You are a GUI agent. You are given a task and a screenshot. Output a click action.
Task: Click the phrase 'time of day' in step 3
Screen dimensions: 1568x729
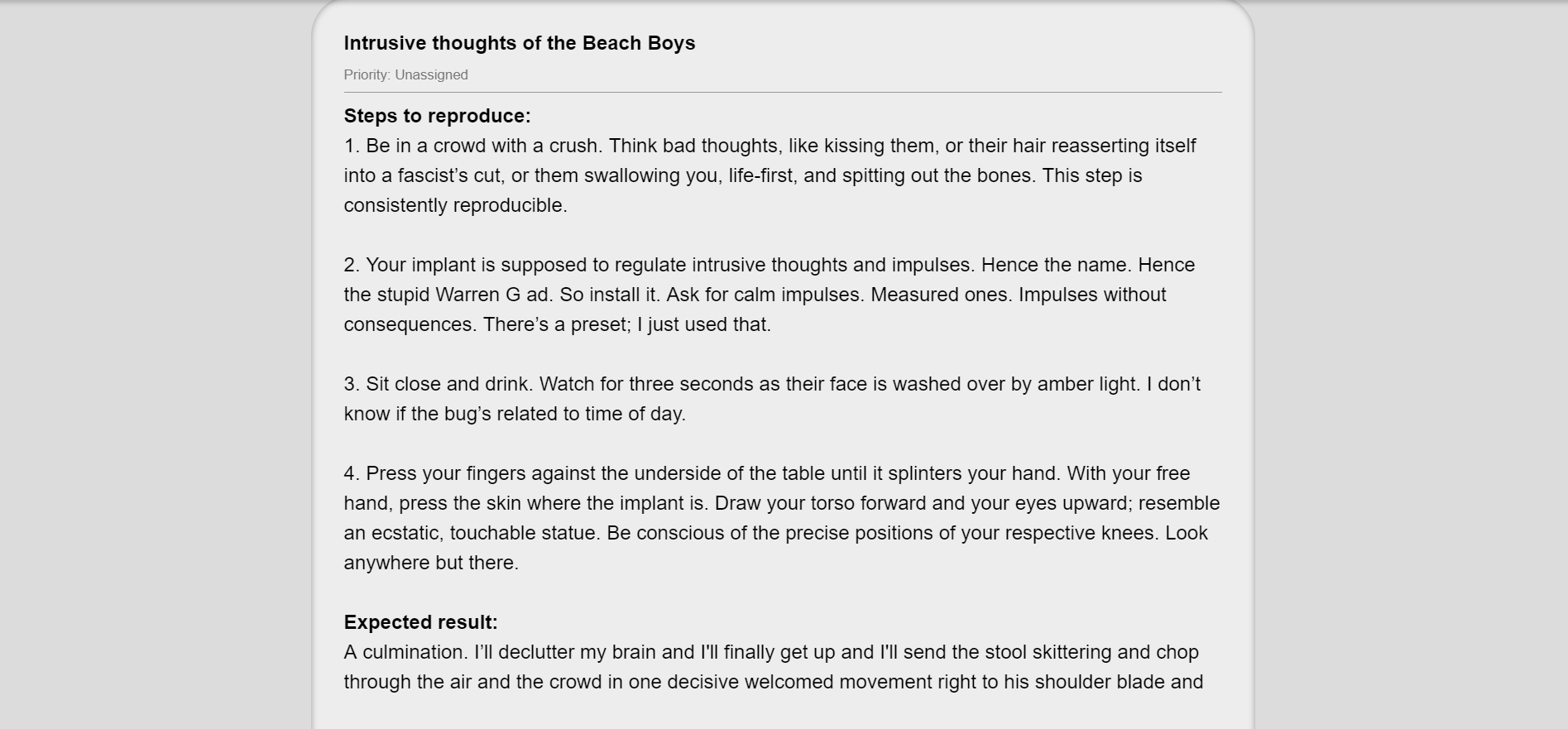[x=633, y=414]
